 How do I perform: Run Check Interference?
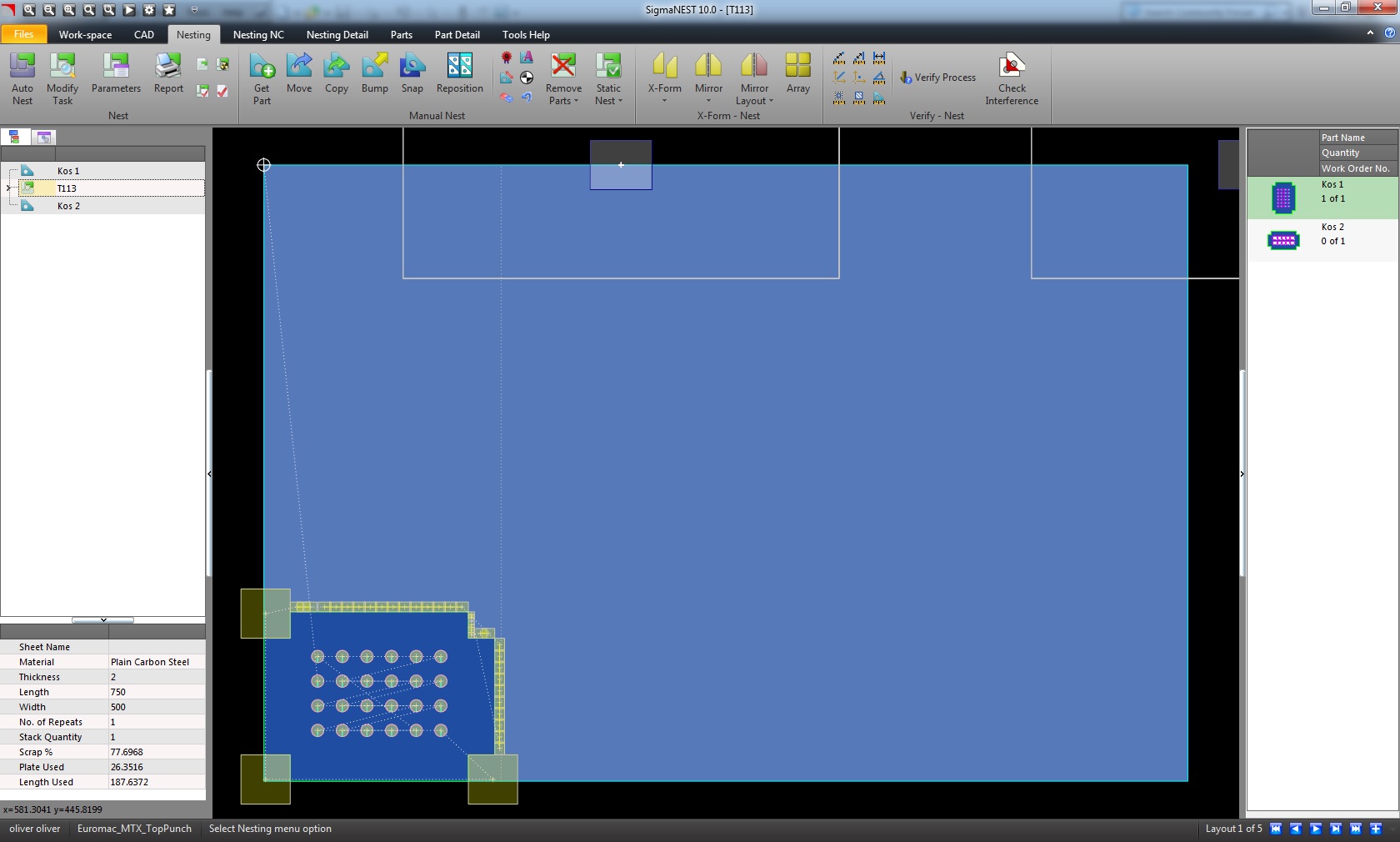pos(1011,78)
